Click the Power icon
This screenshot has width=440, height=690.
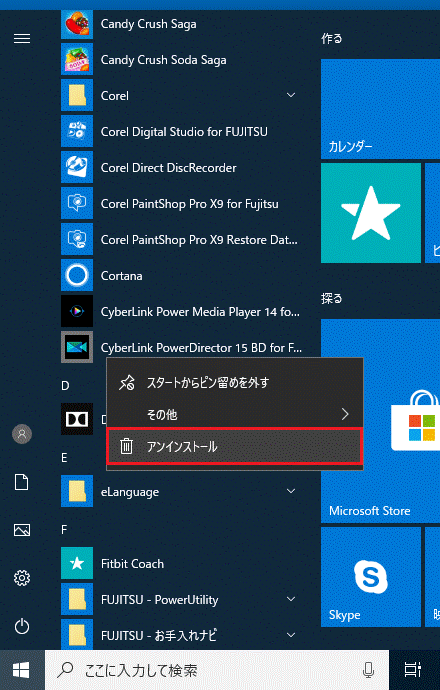pos(22,626)
